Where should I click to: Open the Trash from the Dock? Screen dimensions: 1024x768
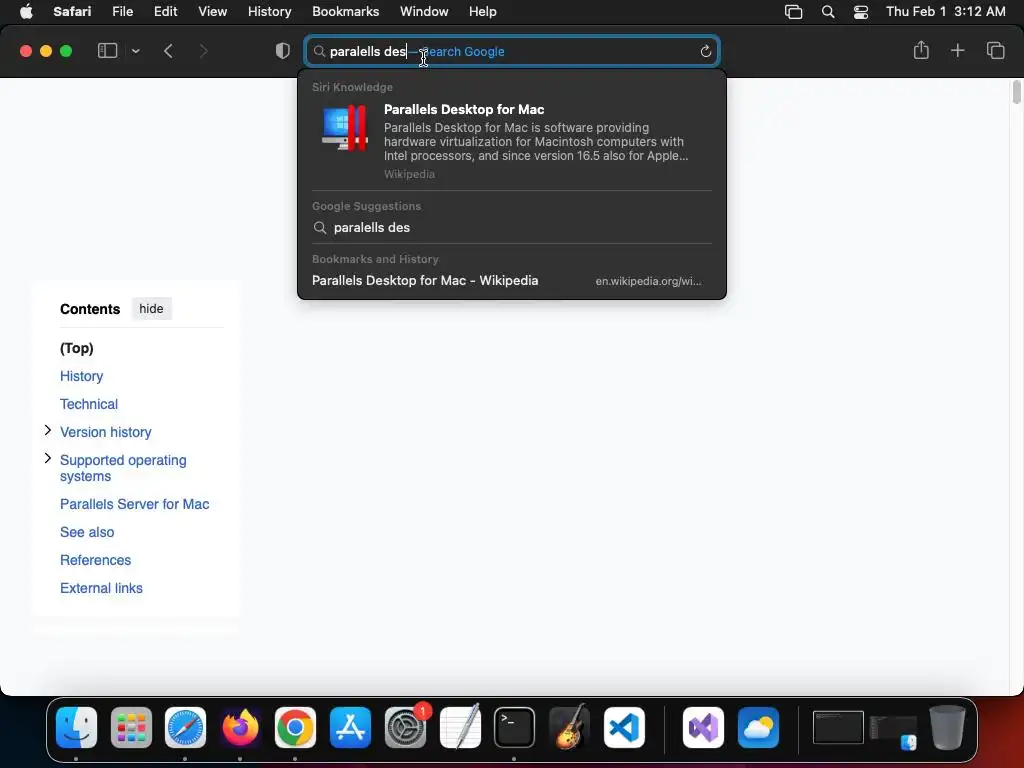tap(947, 727)
